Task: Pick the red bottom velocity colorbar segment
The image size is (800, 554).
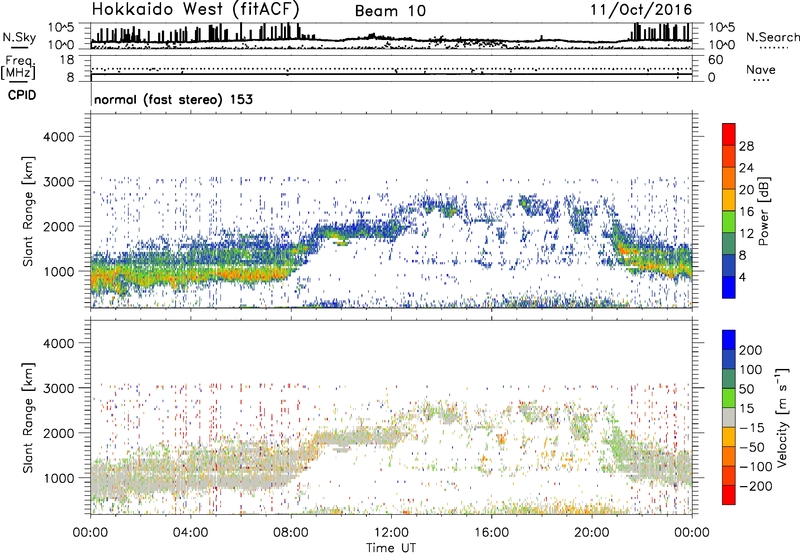Action: (x=729, y=495)
